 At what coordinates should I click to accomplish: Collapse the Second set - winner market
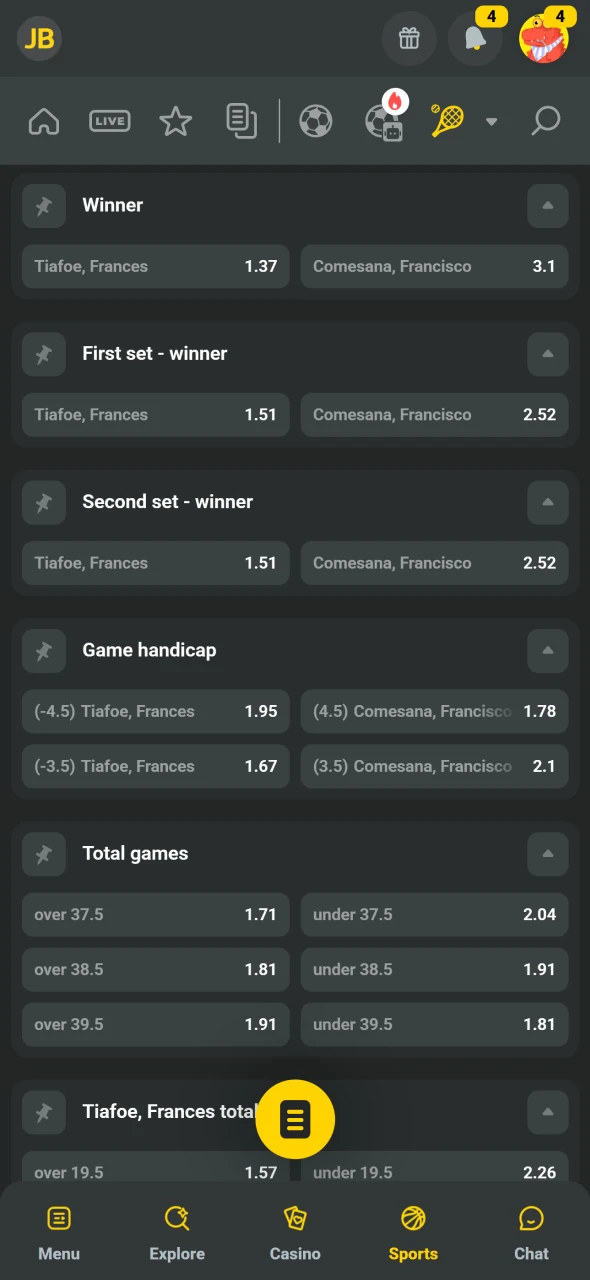coord(548,502)
